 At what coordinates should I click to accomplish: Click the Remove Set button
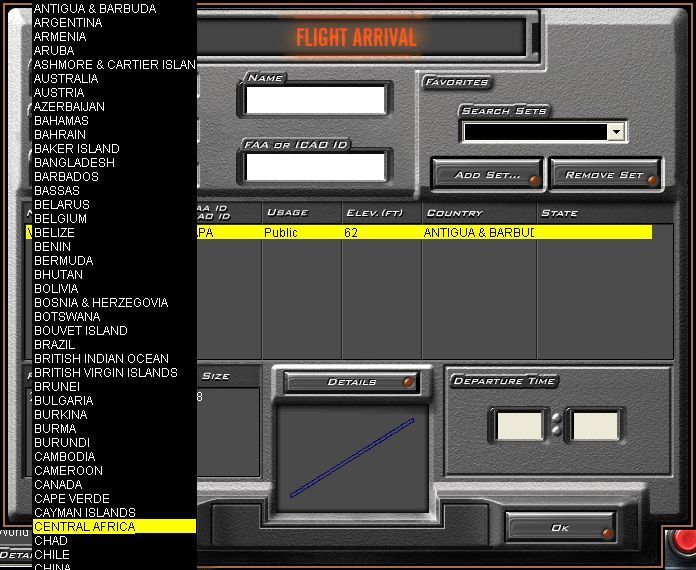tap(604, 175)
